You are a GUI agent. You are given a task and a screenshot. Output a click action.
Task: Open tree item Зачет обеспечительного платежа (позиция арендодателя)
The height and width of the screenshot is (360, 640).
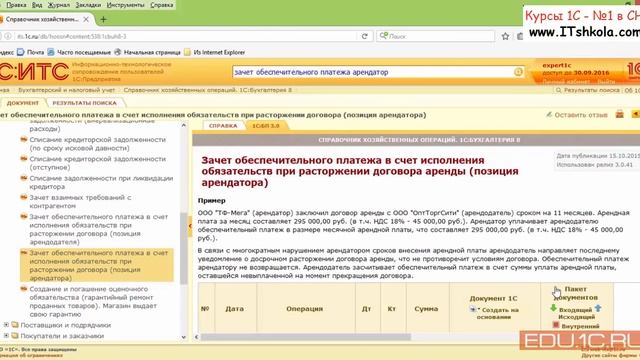(x=99, y=229)
